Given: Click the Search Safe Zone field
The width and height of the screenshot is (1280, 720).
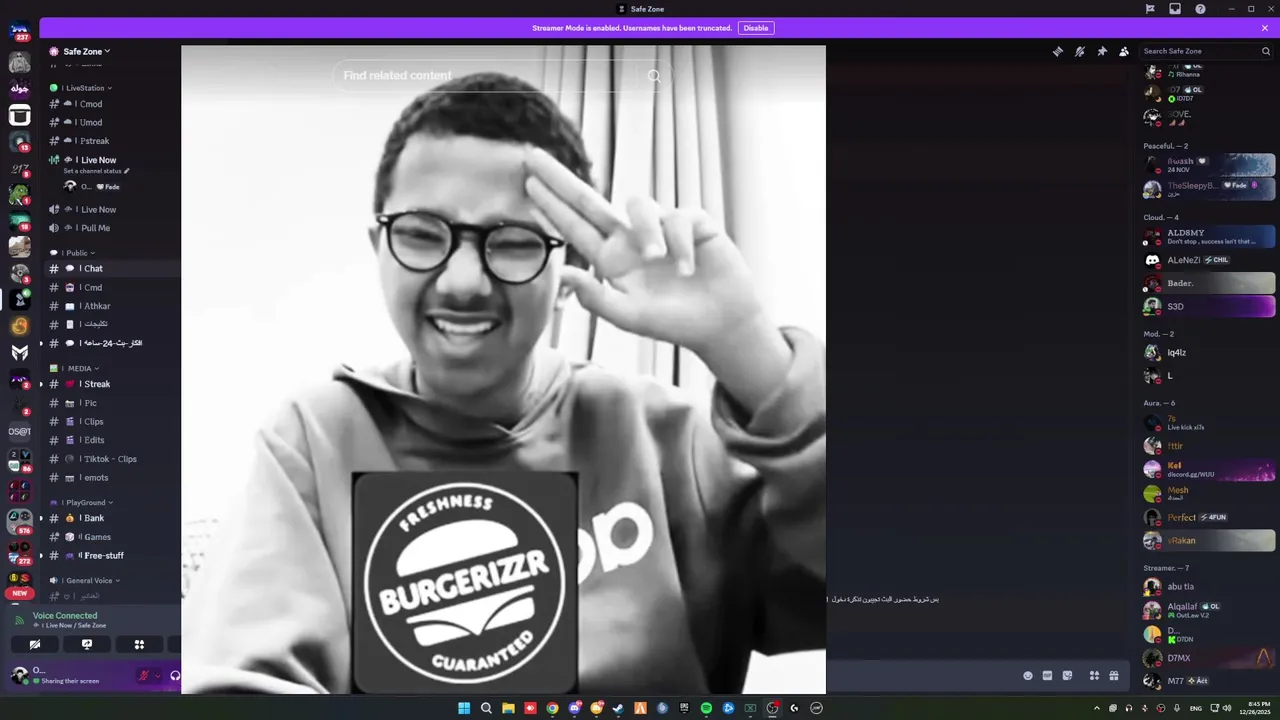Looking at the screenshot, I should [x=1207, y=51].
